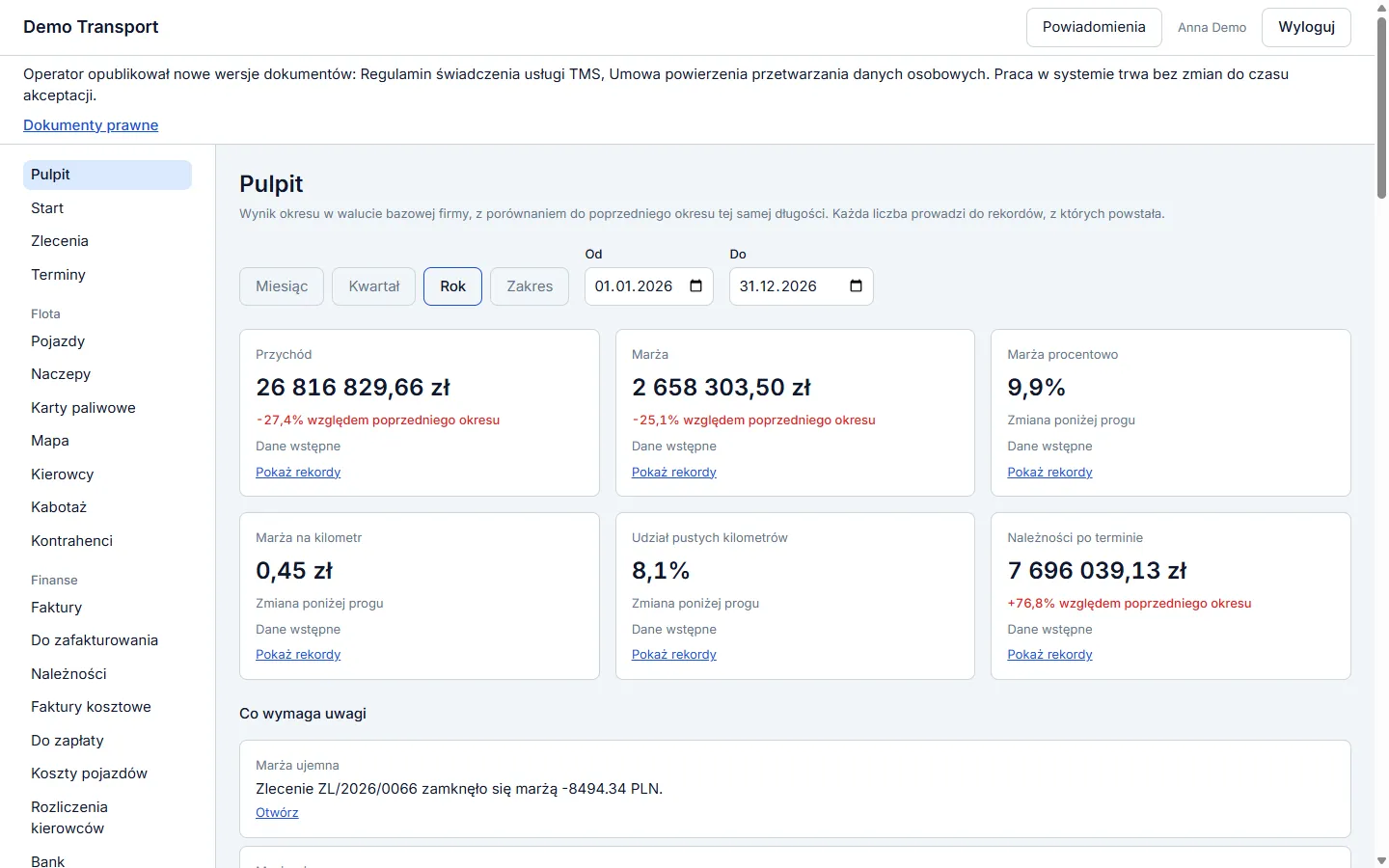Go to Faktury in the sidebar
This screenshot has height=868, width=1389.
(107, 608)
